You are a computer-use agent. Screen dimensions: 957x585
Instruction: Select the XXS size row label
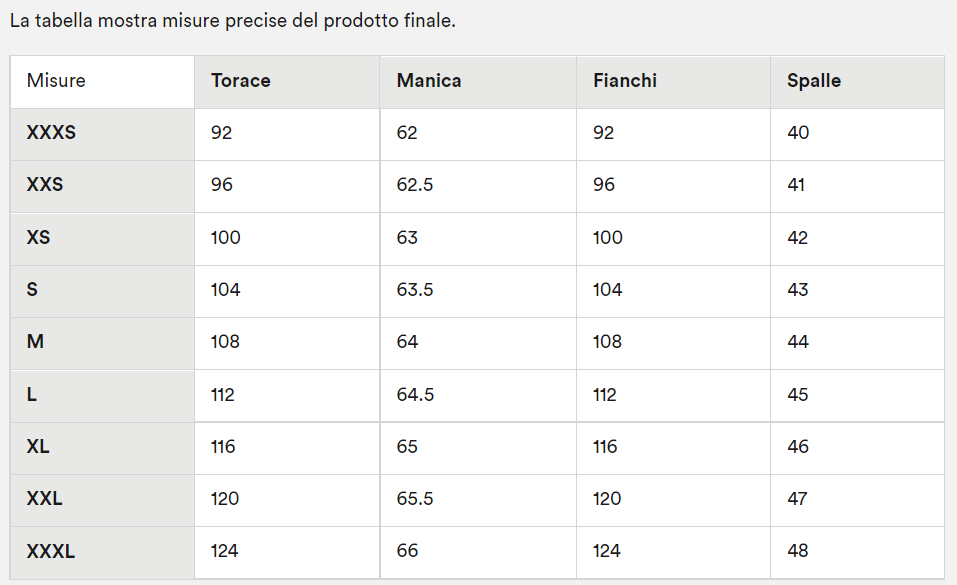(103, 186)
